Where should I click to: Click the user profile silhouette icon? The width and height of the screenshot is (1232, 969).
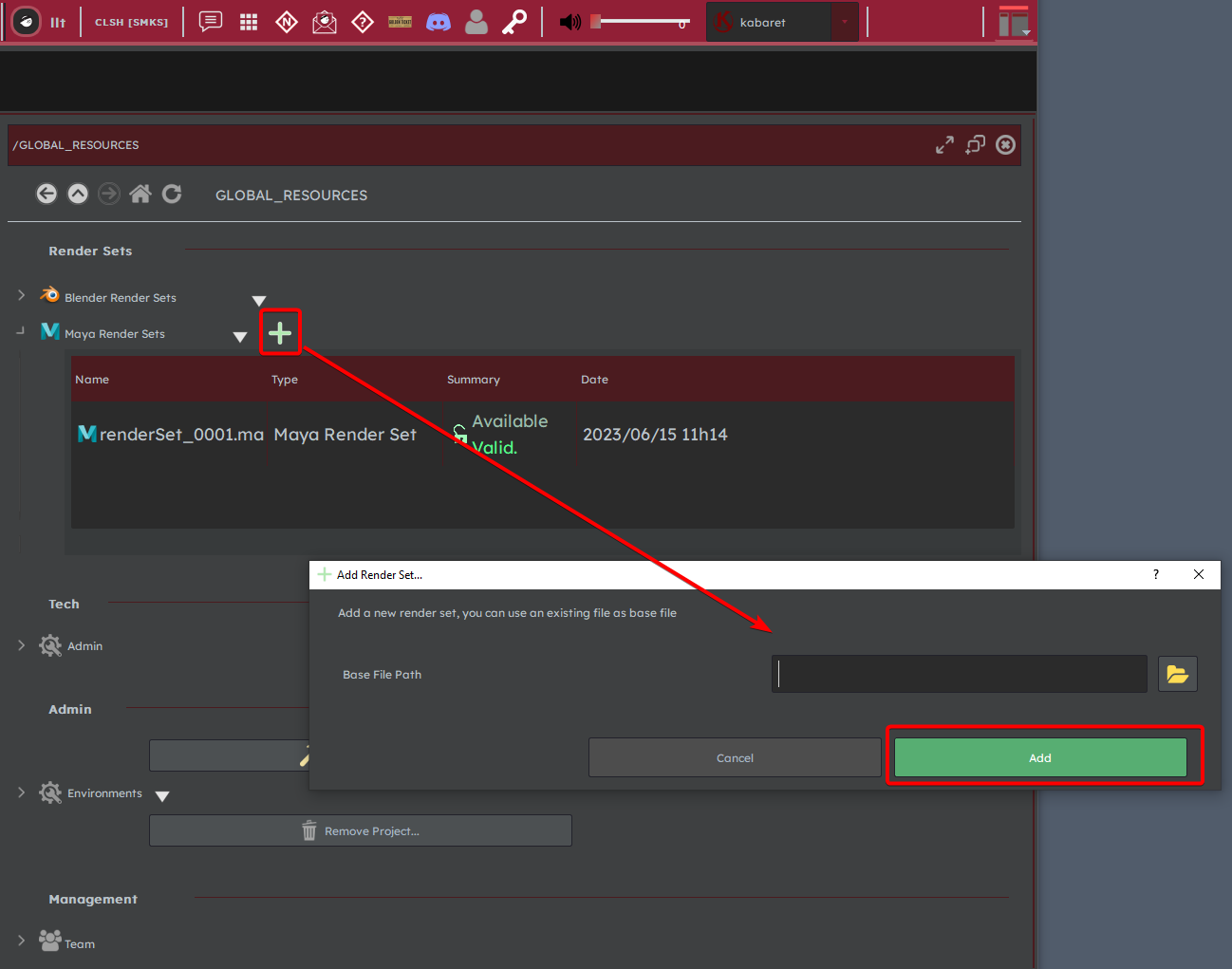tap(476, 22)
